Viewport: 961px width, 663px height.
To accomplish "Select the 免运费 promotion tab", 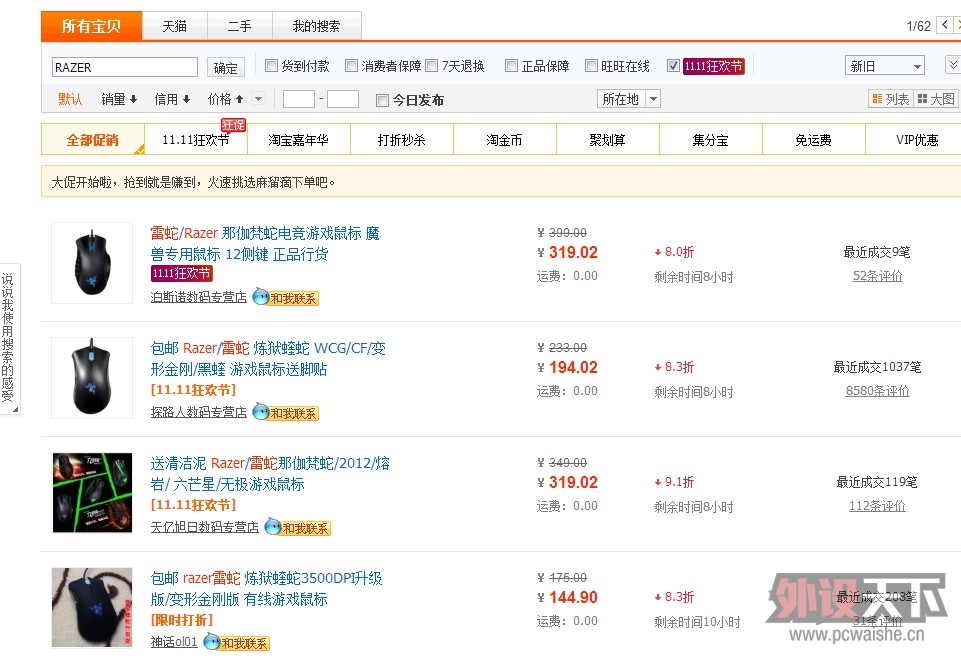I will pyautogui.click(x=813, y=140).
